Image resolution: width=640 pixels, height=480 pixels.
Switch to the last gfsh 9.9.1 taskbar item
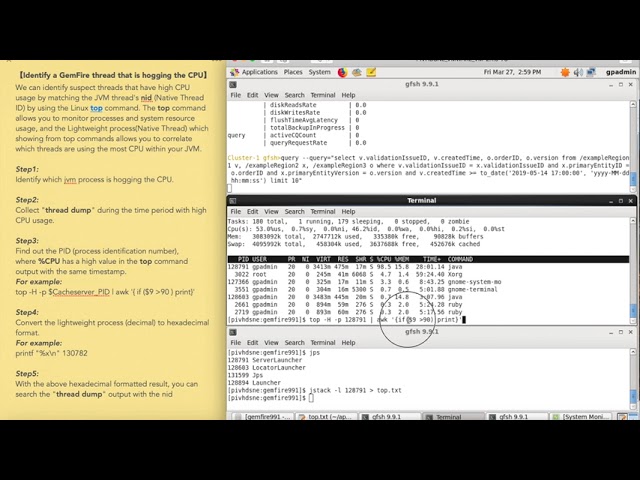click(x=517, y=416)
